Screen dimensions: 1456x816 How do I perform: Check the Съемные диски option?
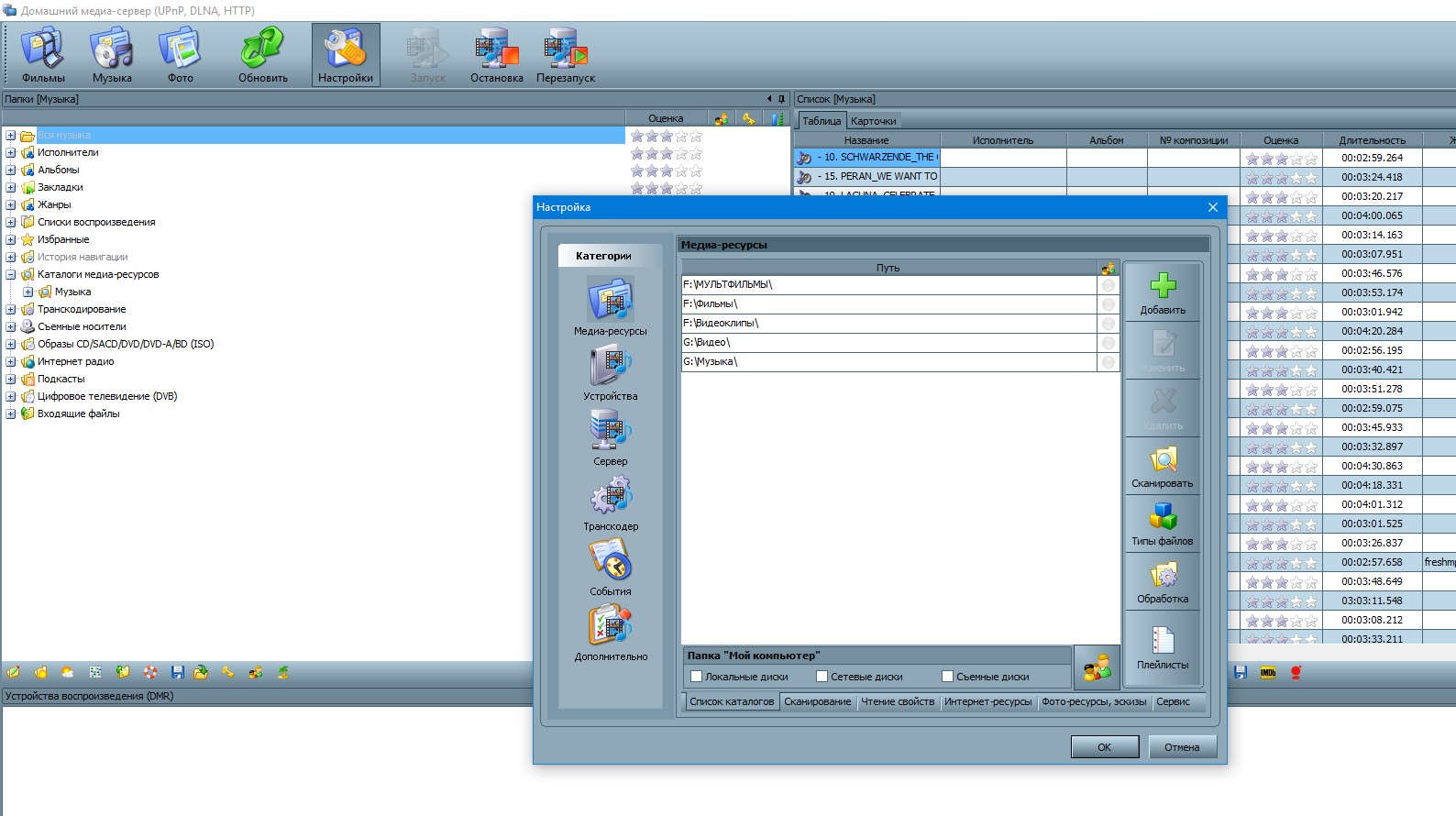pos(947,677)
